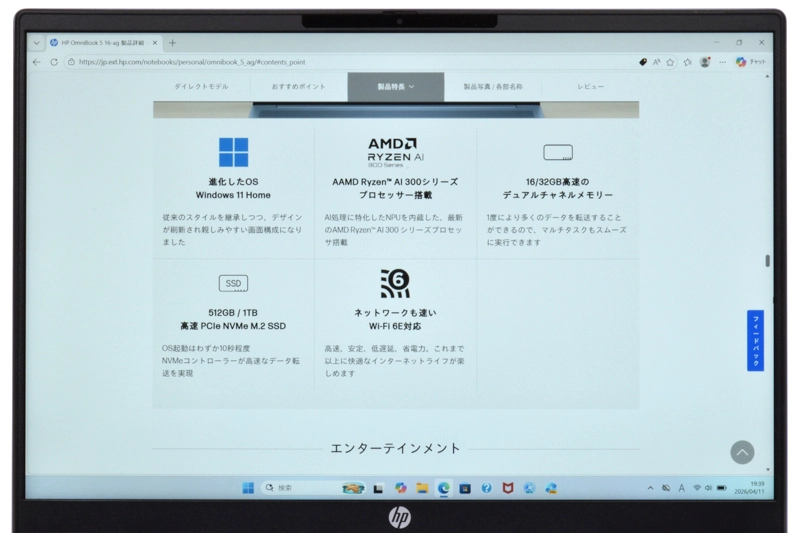
Task: Open a new browser tab
Action: click(172, 43)
